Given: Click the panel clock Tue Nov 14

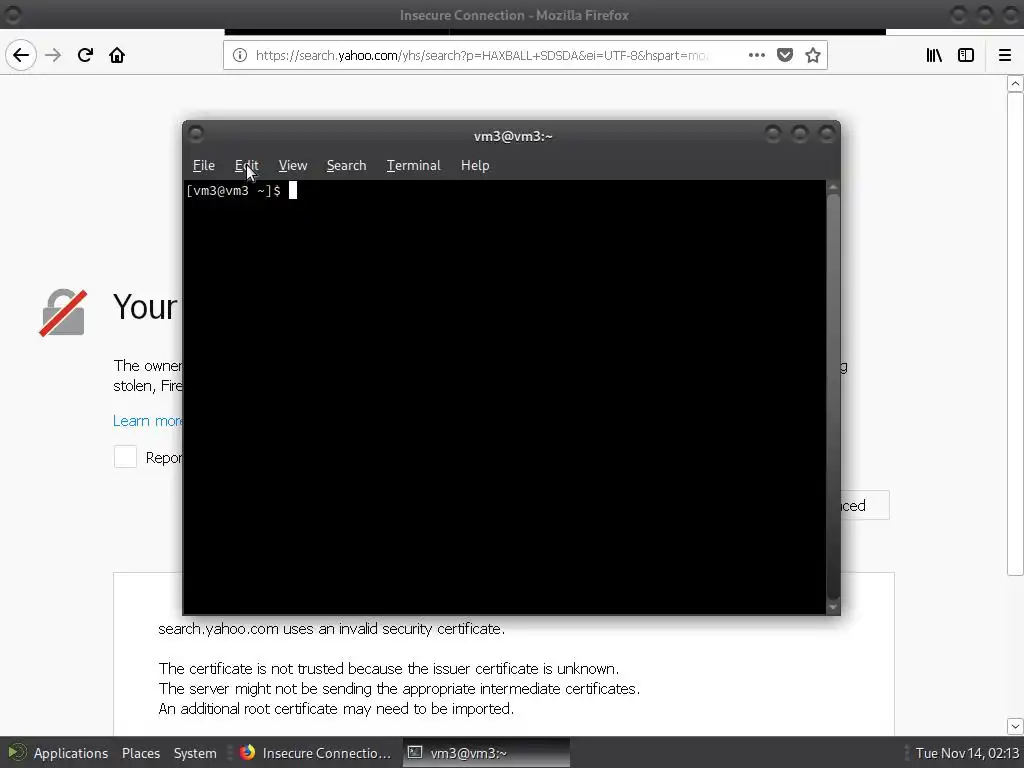Looking at the screenshot, I should [967, 753].
